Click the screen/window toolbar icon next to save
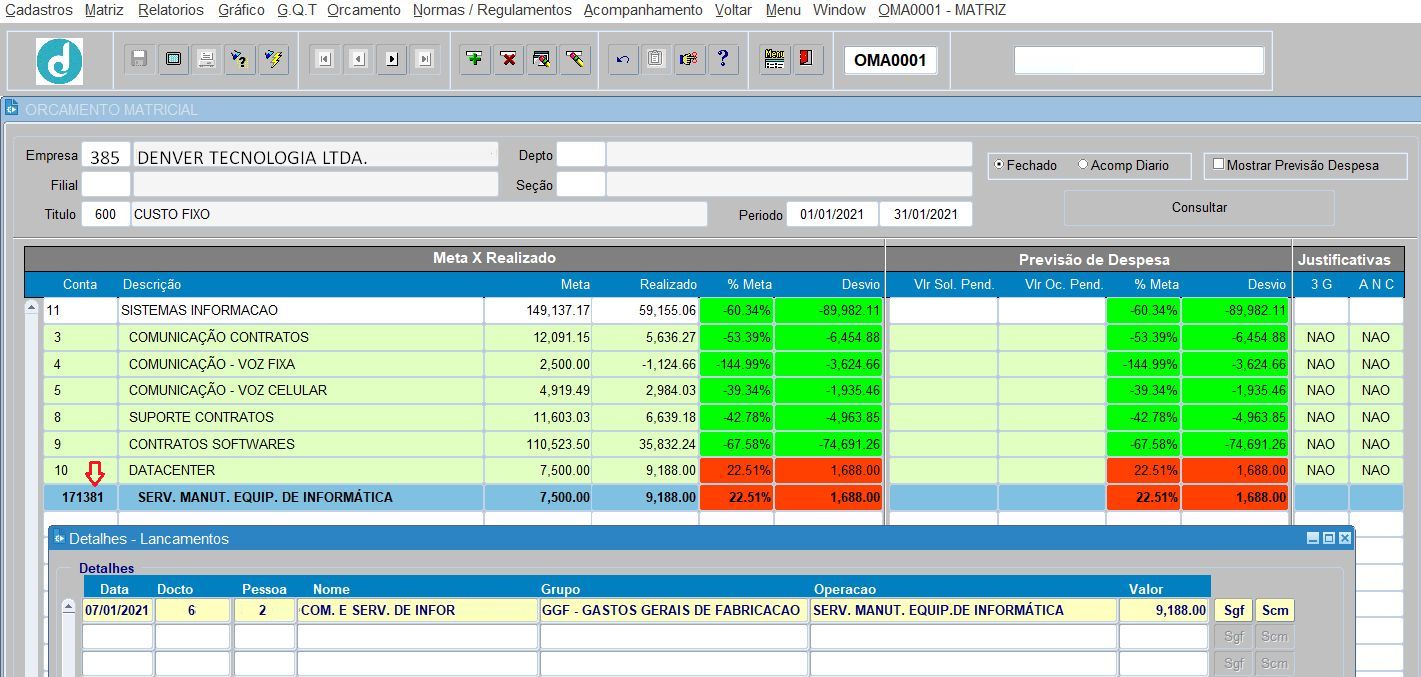The height and width of the screenshot is (677, 1421). (173, 59)
